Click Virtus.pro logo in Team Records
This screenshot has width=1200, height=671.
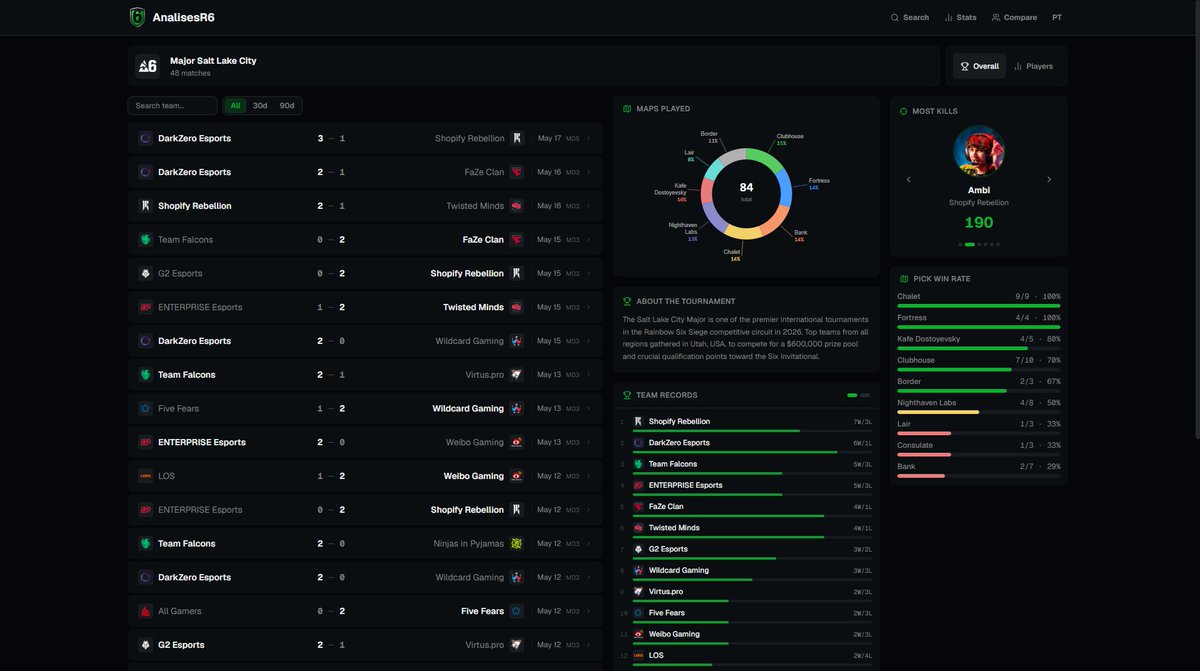(638, 592)
